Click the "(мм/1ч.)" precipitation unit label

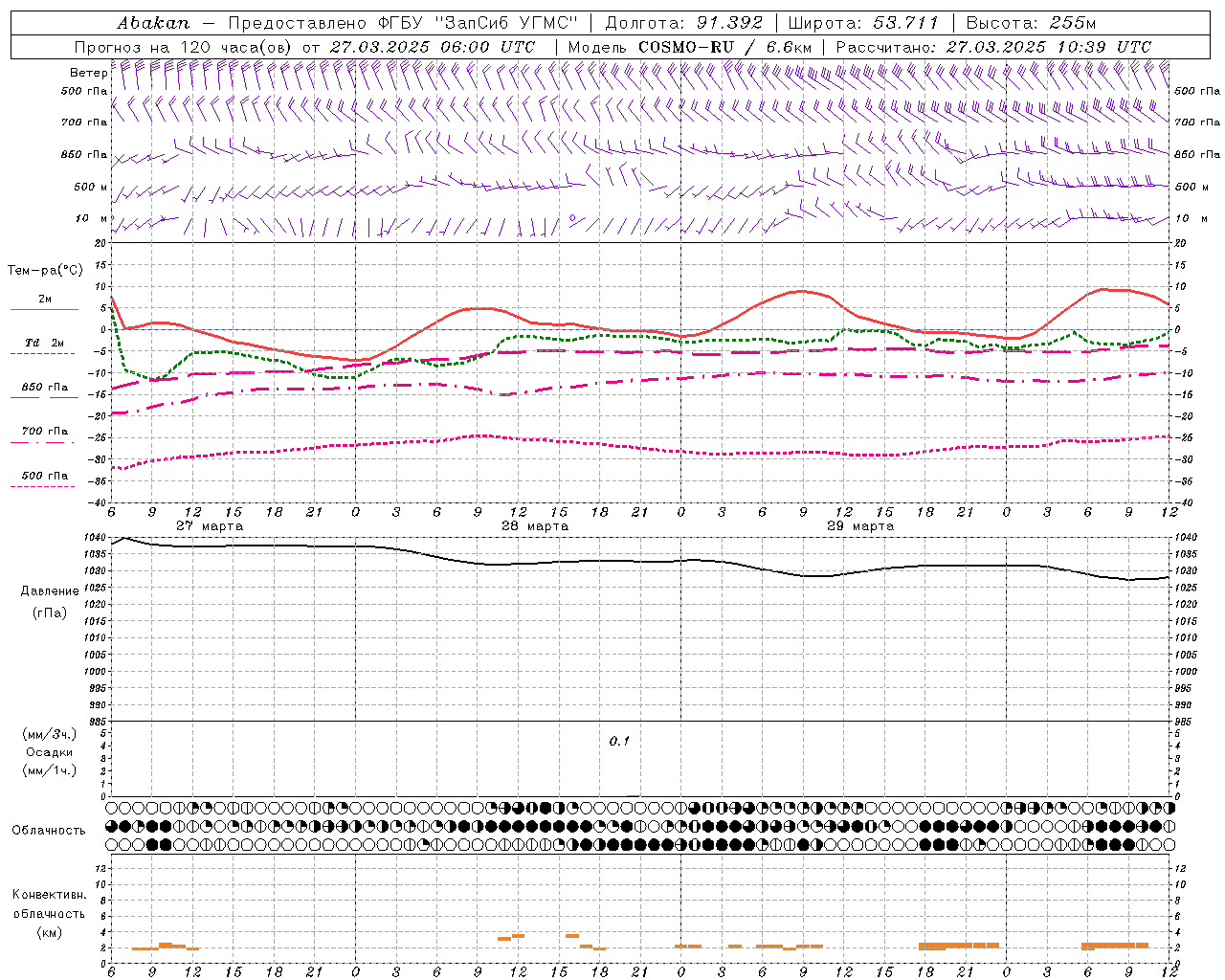[50, 770]
